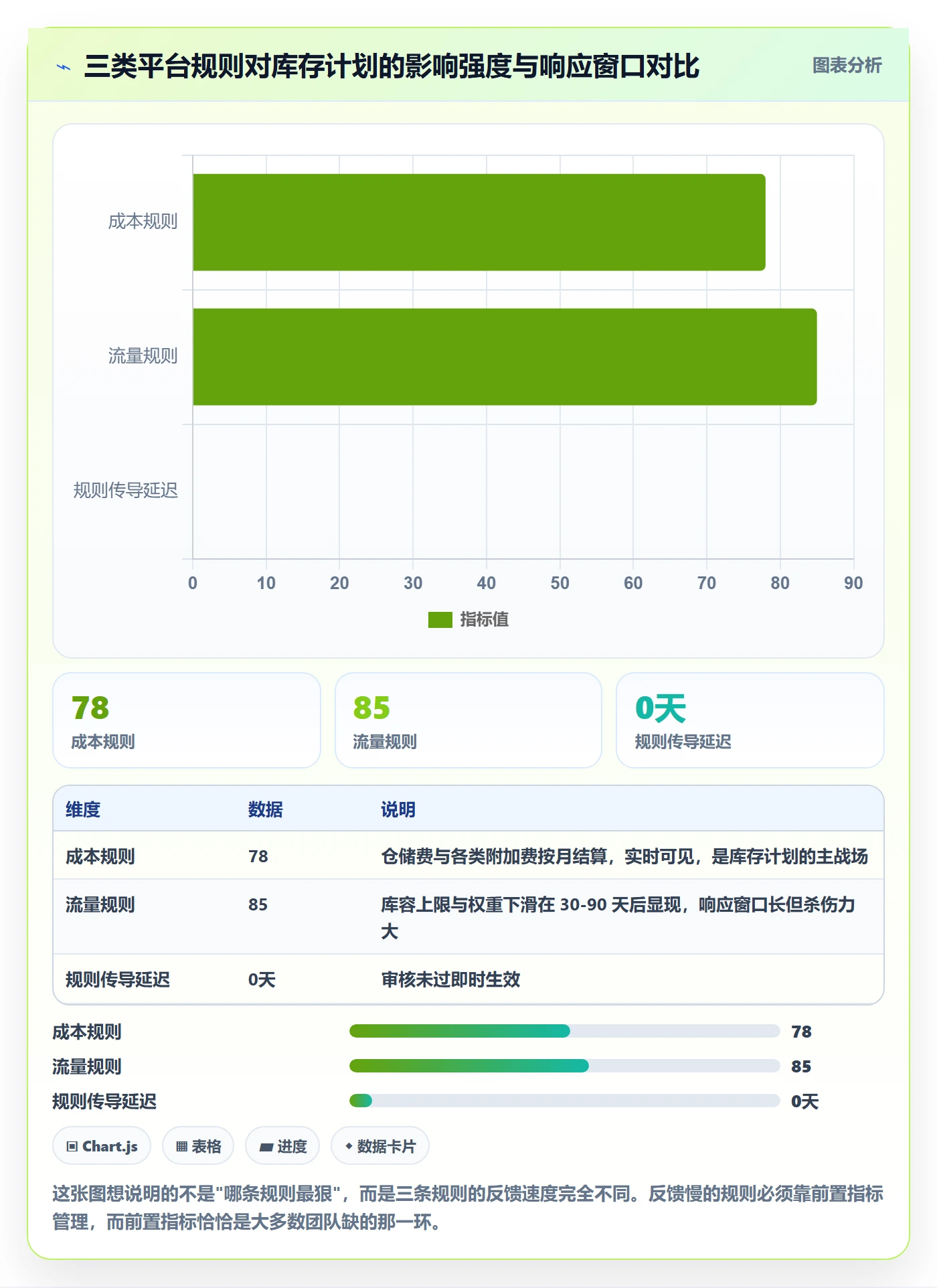
Task: Click the 规则传导延迟 progress bar
Action: click(565, 1101)
